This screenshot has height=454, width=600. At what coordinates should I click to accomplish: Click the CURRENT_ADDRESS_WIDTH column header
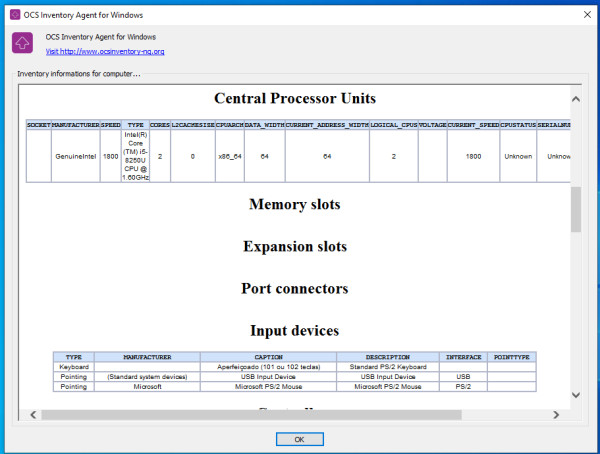327,125
